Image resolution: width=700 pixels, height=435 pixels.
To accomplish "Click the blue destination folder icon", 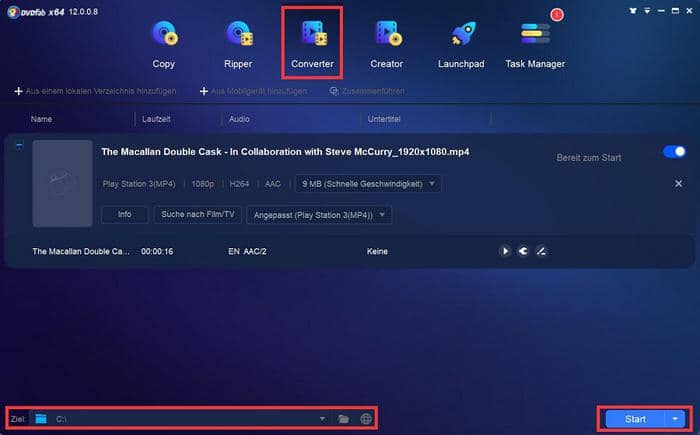I will (41, 419).
